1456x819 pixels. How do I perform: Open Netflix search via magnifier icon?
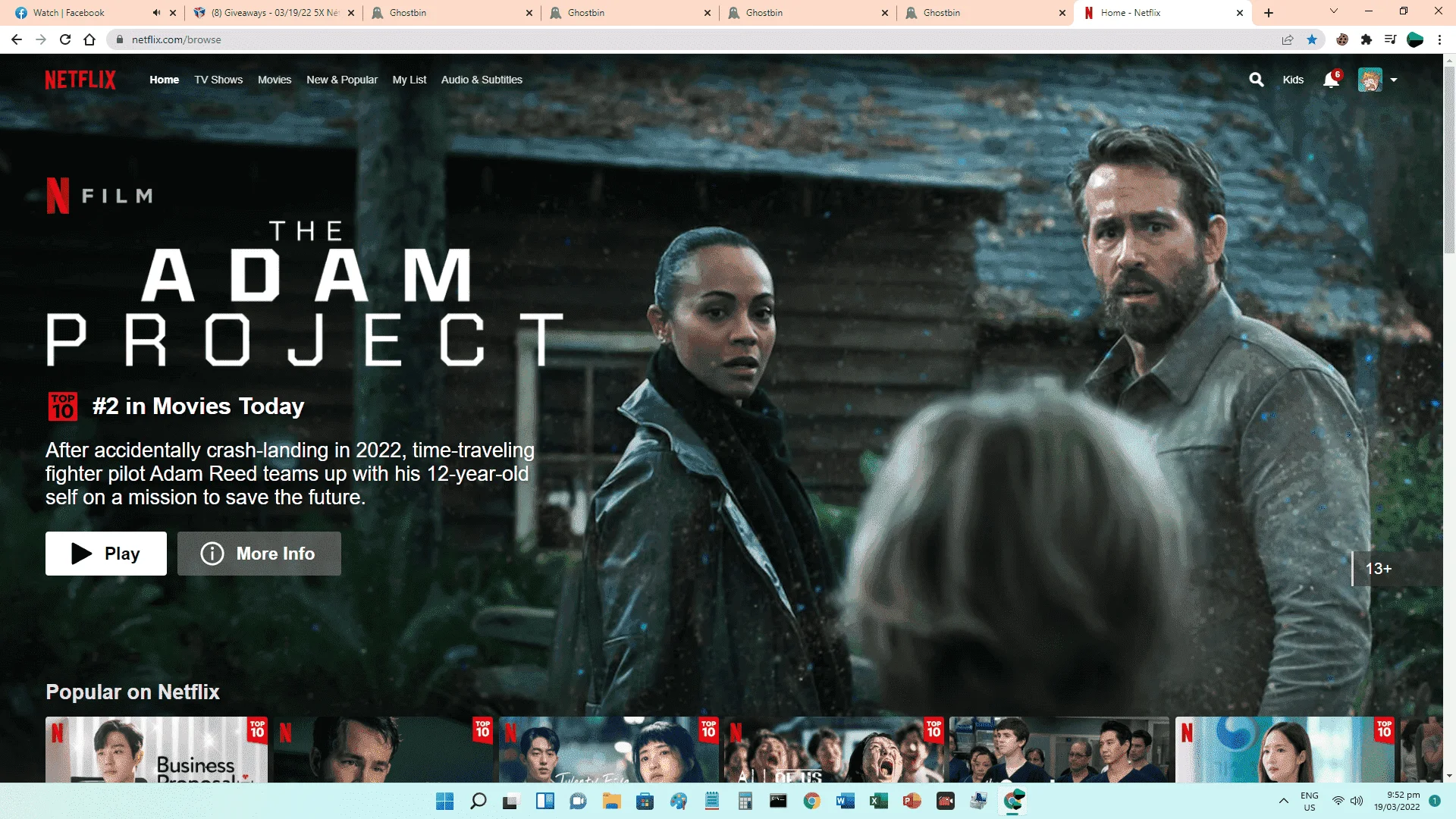coord(1257,80)
